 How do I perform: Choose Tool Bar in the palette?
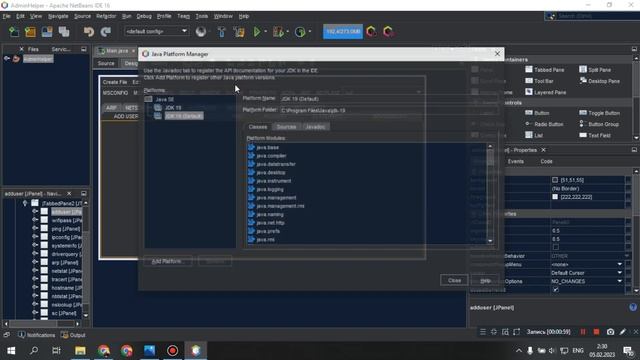[x=539, y=81]
